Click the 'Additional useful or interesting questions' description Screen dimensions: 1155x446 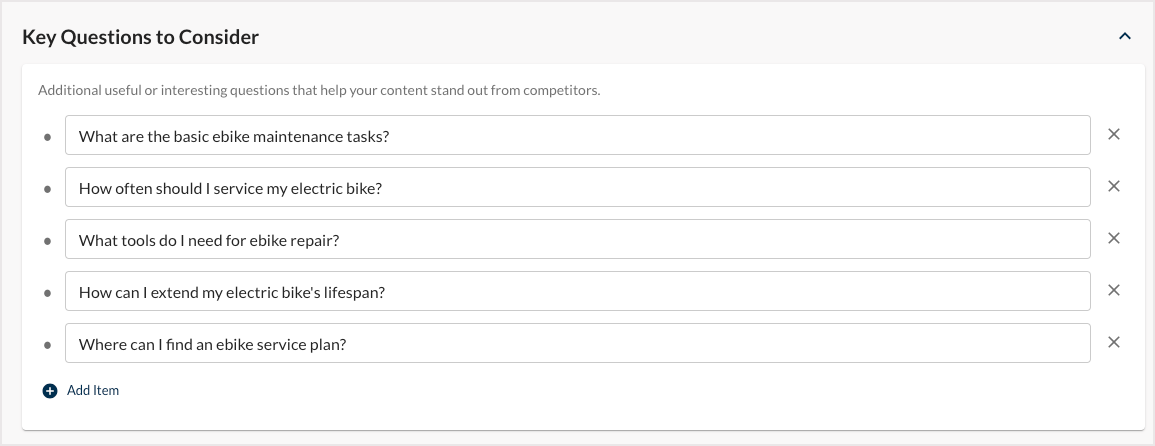click(318, 90)
